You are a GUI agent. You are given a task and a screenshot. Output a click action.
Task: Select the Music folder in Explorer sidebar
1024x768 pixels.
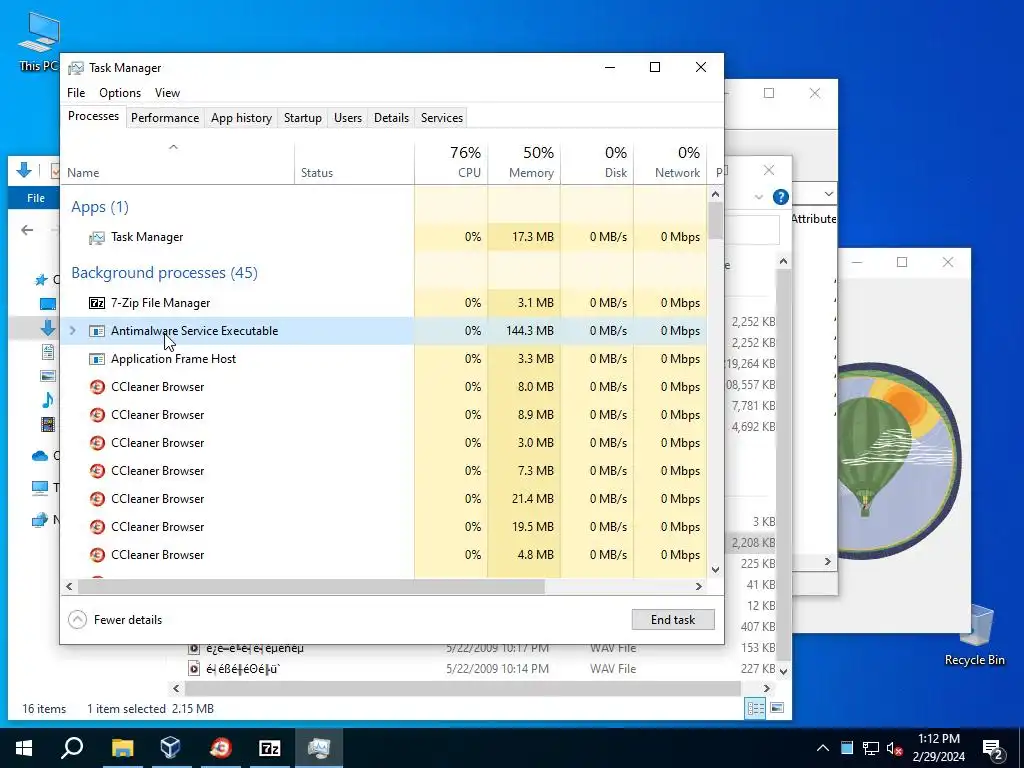(48, 400)
